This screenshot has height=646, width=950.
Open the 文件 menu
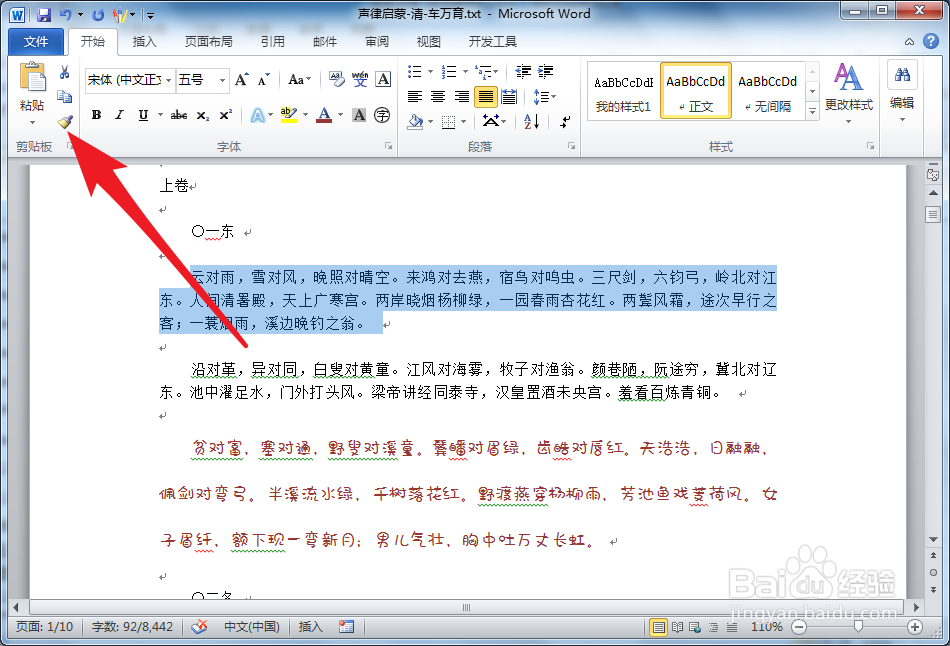click(35, 42)
